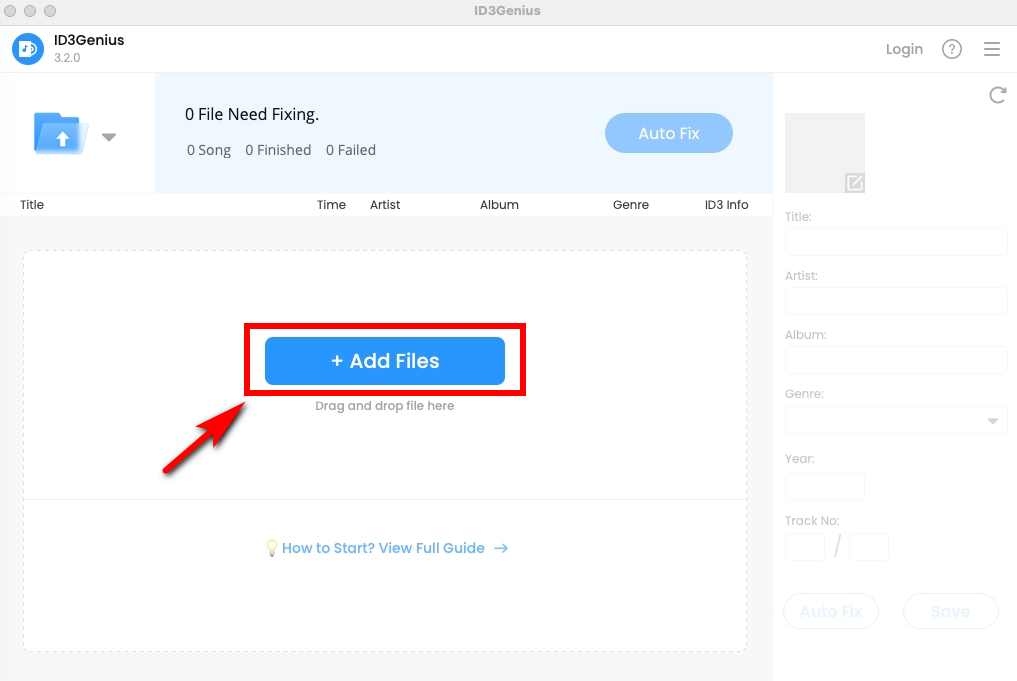Click the '0 Failed' counter text
The image size is (1017, 681).
tap(351, 150)
